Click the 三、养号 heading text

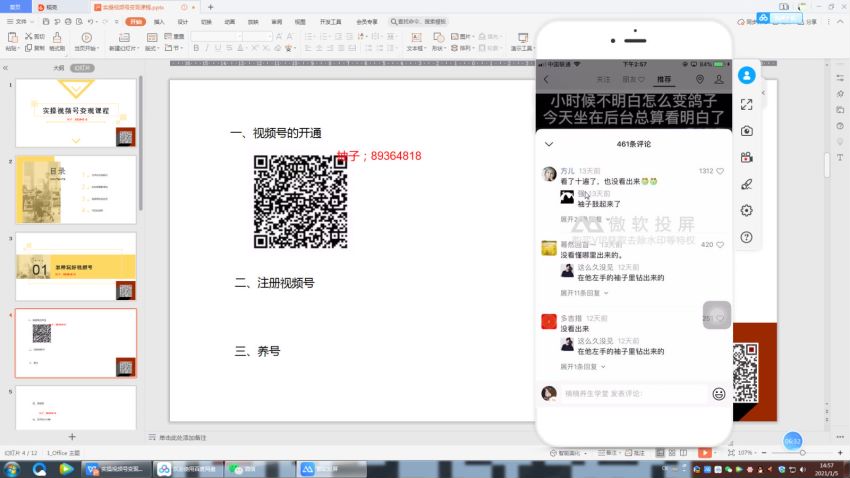257,351
